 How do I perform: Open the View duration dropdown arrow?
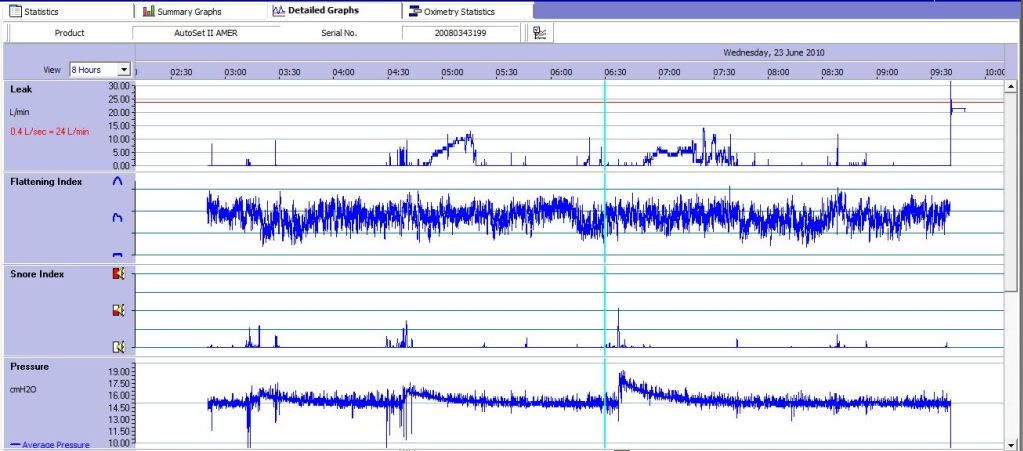(x=124, y=70)
